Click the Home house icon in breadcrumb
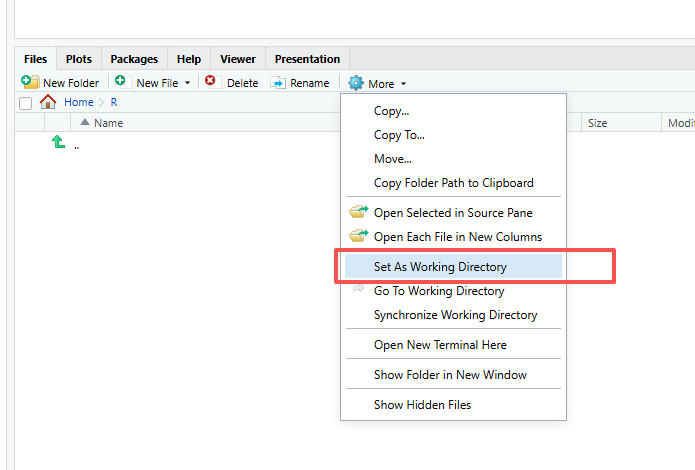Screen dimensions: 695x470 click(48, 102)
